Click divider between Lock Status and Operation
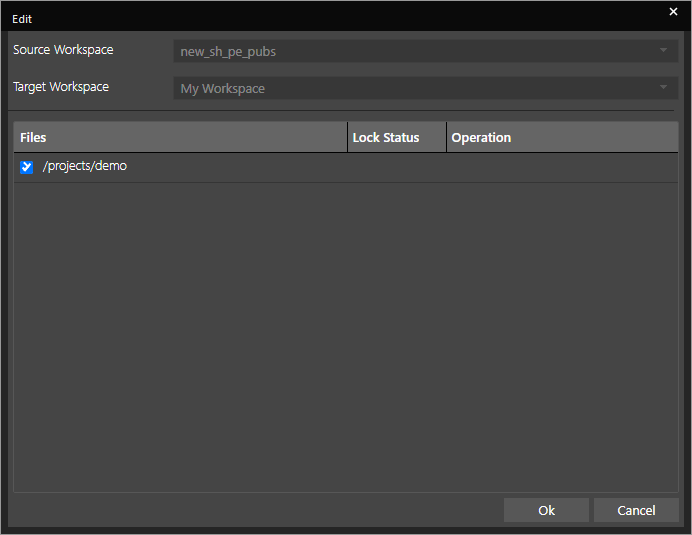Viewport: 692px width, 535px height. (x=446, y=138)
